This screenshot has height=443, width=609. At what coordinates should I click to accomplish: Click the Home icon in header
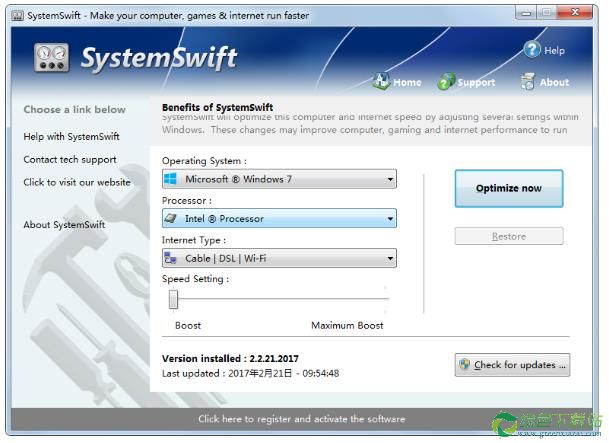tap(381, 82)
